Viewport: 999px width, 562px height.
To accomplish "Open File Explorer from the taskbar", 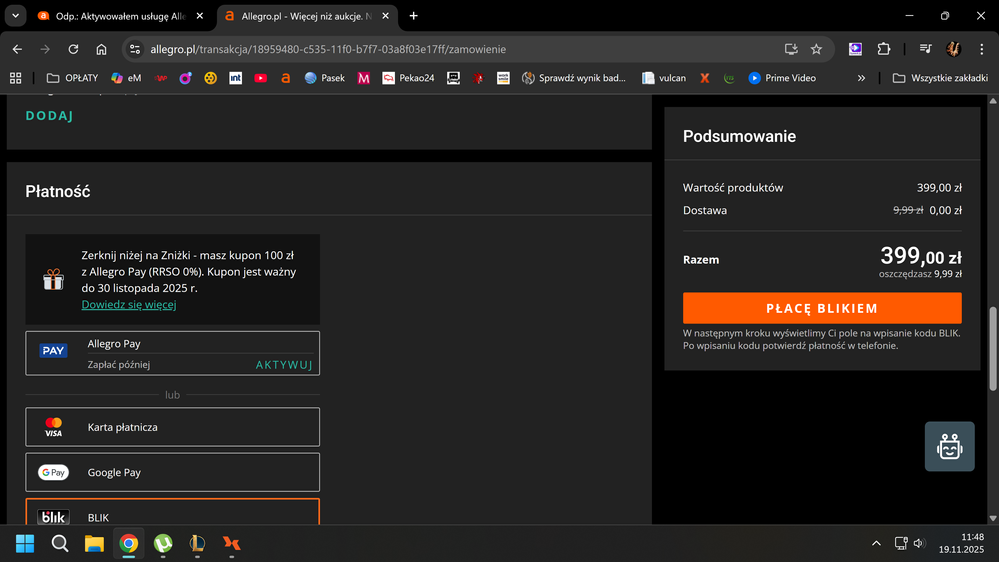I will [94, 543].
